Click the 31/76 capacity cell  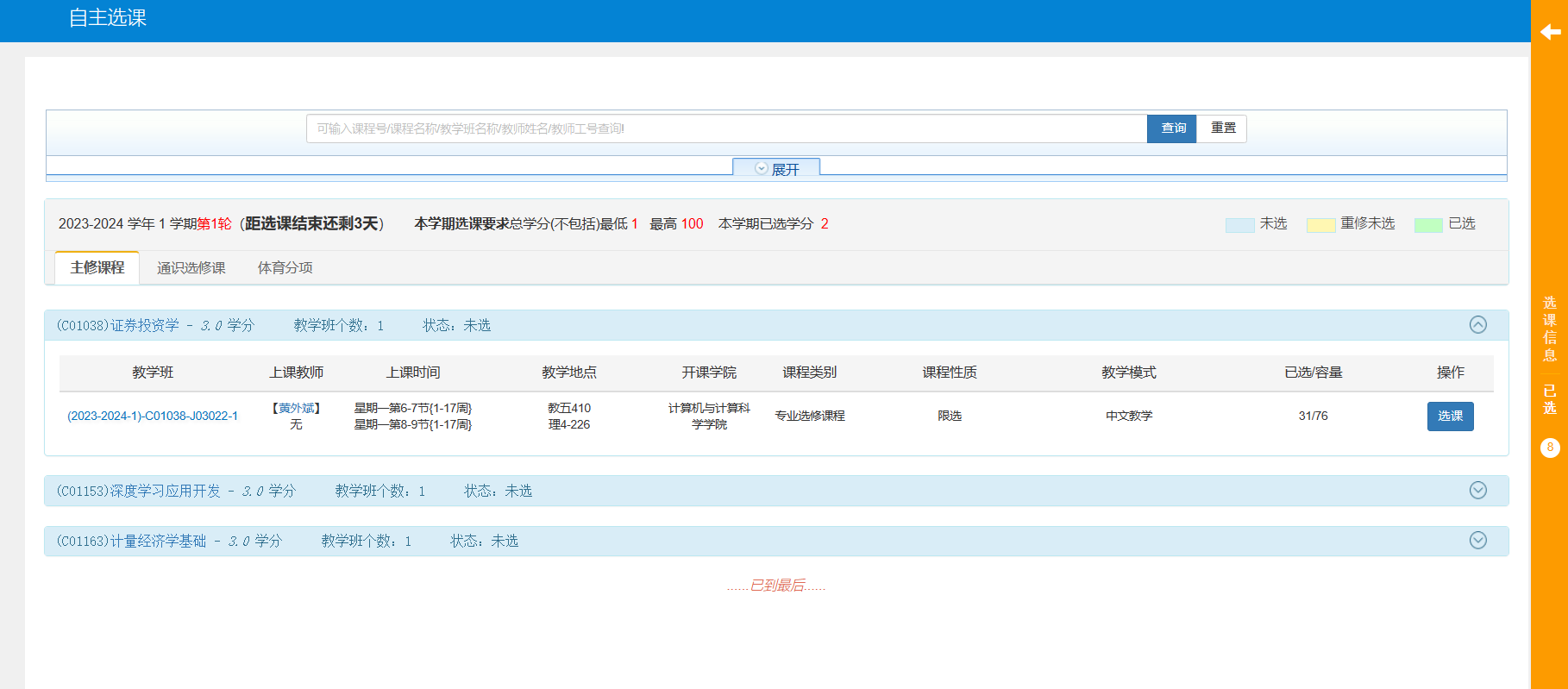point(1314,417)
